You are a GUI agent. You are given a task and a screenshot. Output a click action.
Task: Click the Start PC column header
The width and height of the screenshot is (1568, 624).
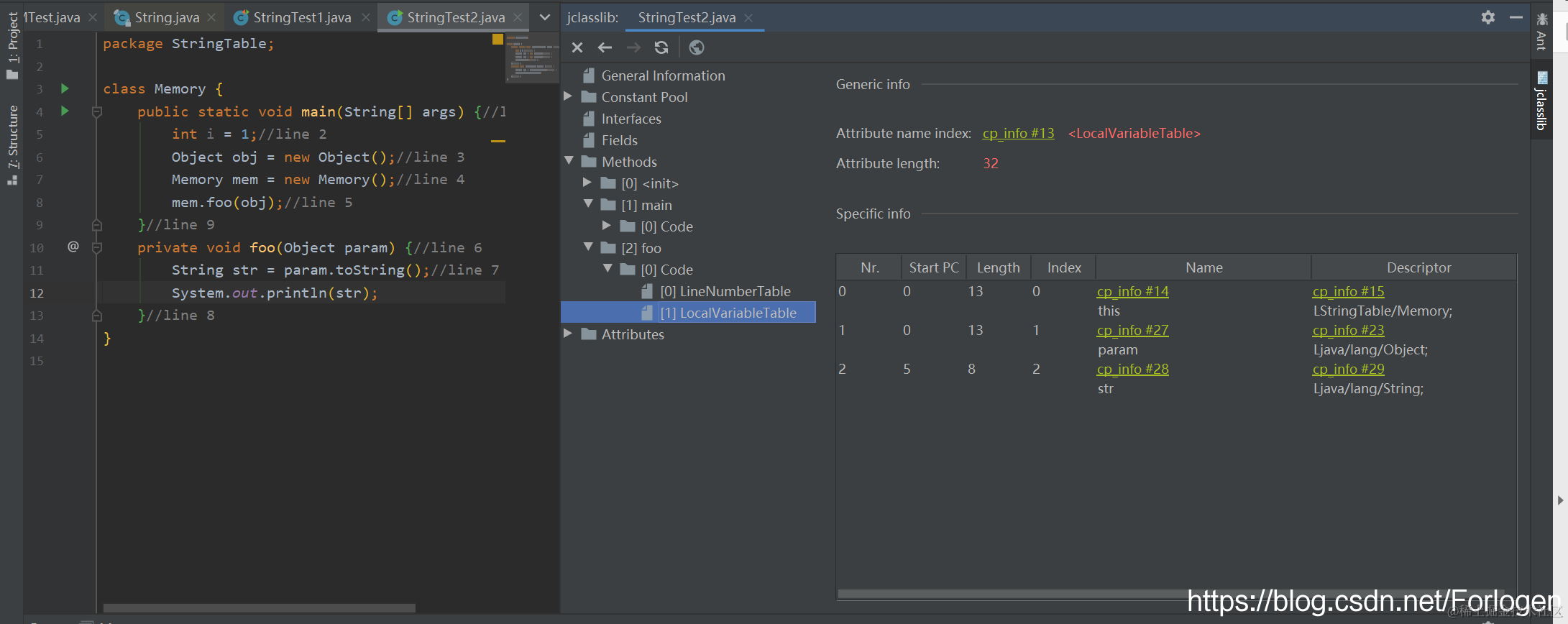click(934, 267)
